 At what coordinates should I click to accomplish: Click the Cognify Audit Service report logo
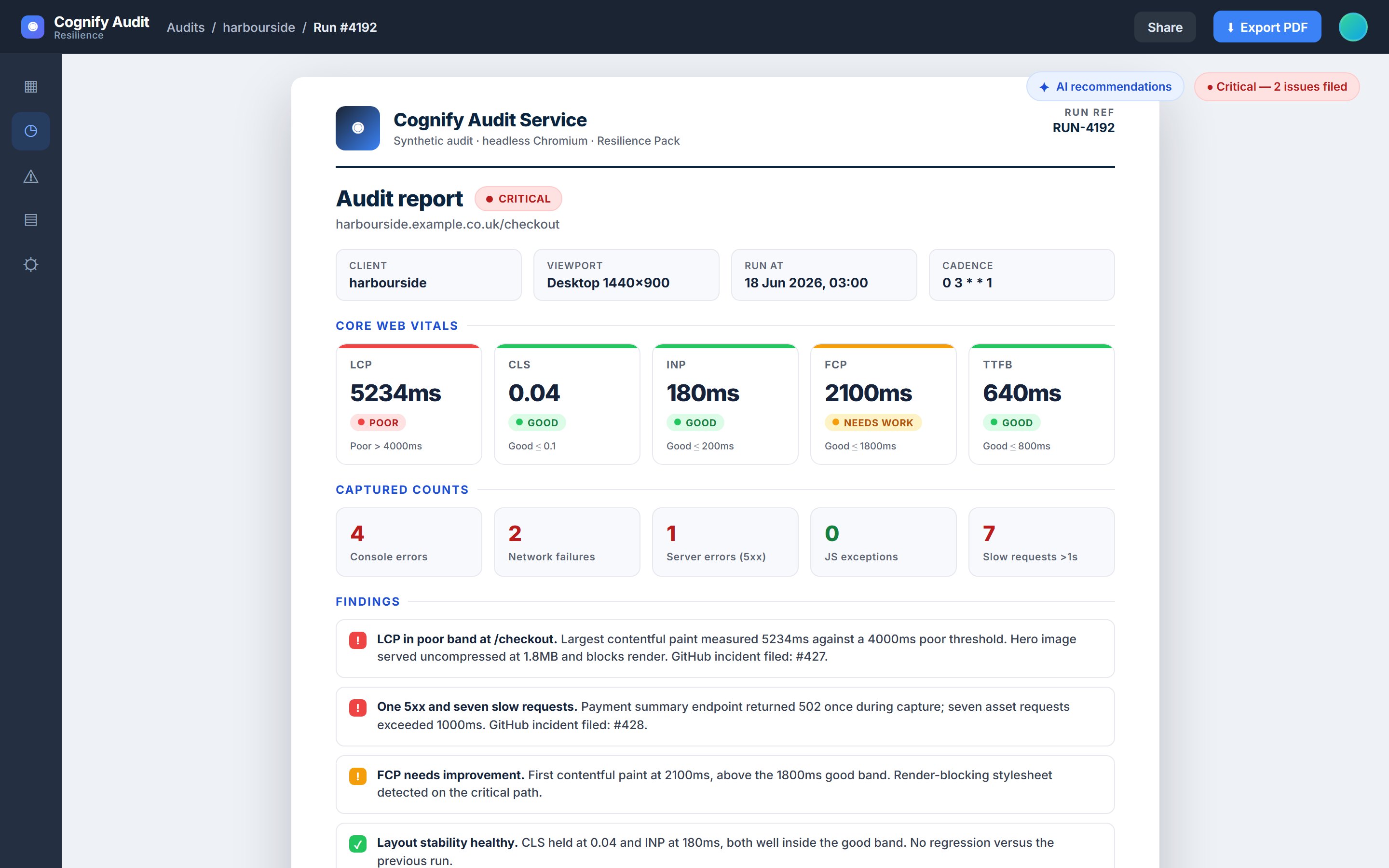pos(357,128)
